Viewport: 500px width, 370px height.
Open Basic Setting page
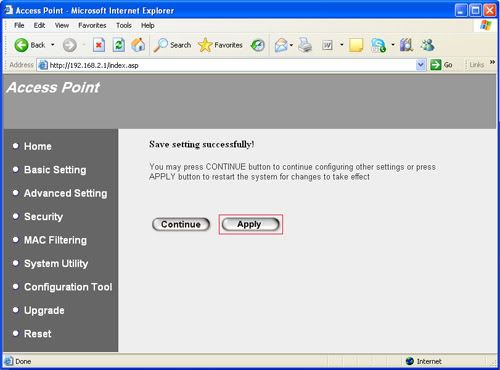coord(55,170)
